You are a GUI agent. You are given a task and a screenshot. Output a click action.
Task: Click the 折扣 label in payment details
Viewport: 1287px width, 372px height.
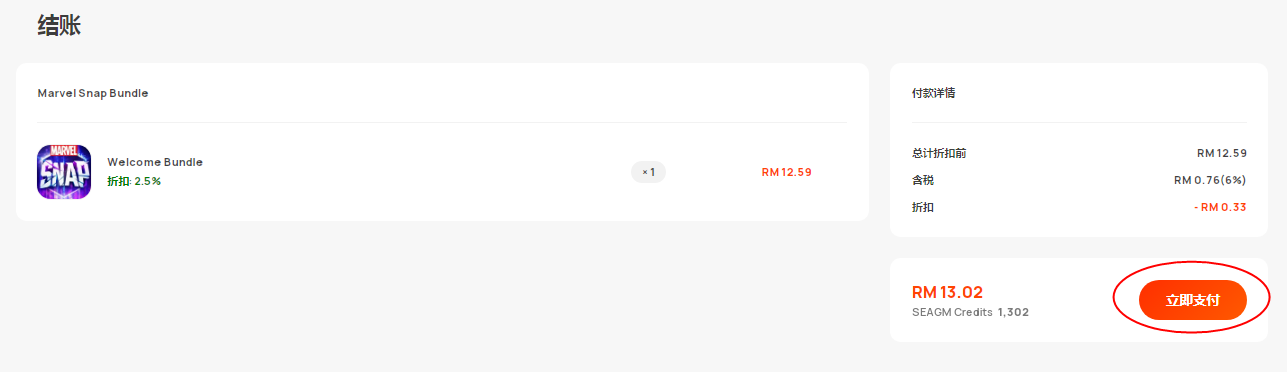[922, 207]
